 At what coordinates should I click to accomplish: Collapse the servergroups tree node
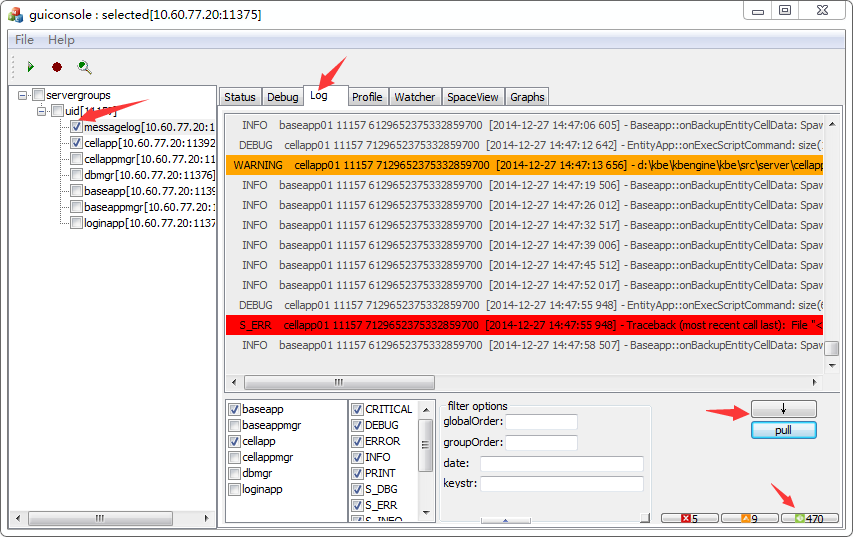(22, 95)
